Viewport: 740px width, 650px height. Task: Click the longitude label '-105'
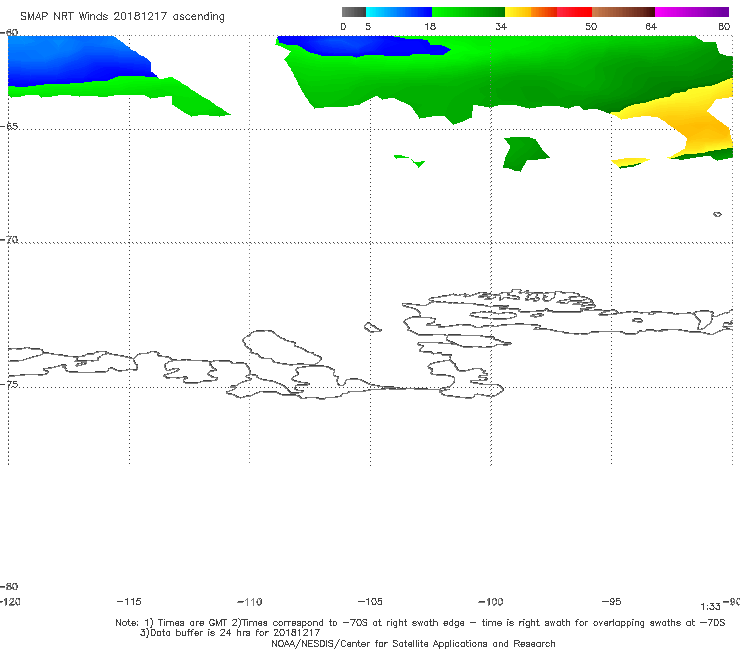click(370, 601)
